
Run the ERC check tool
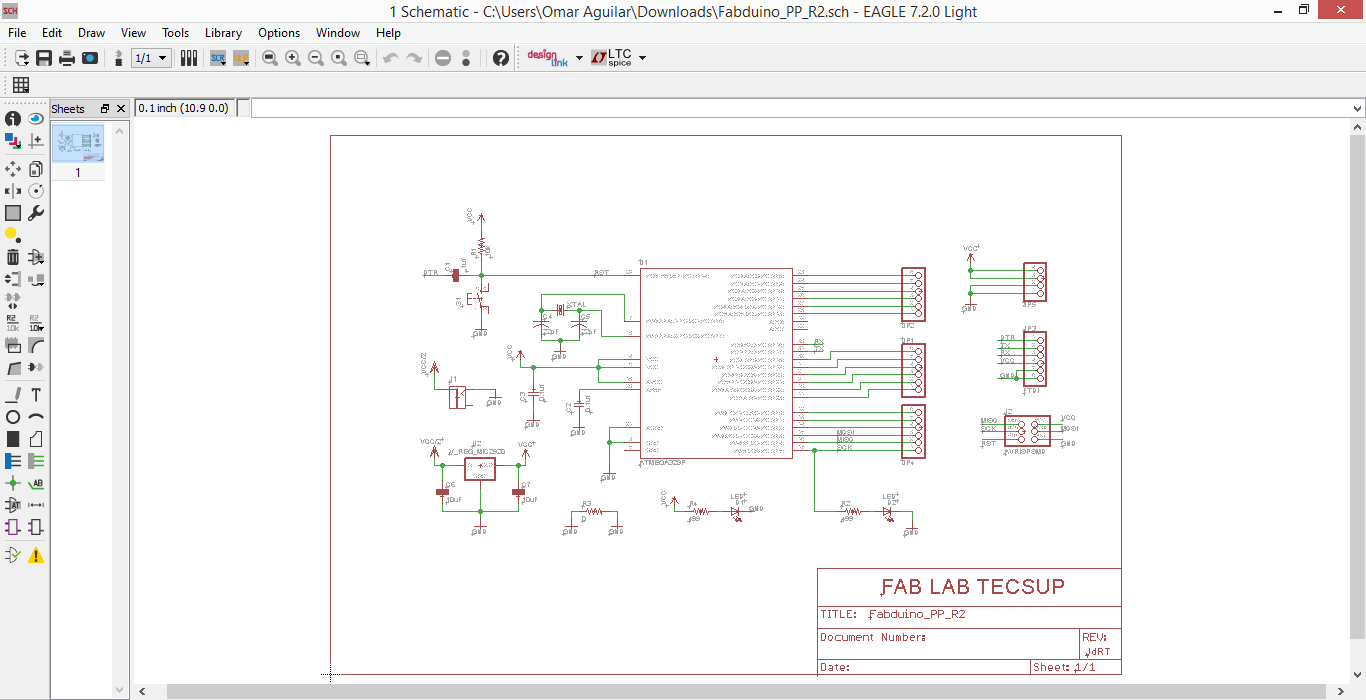pyautogui.click(x=13, y=555)
